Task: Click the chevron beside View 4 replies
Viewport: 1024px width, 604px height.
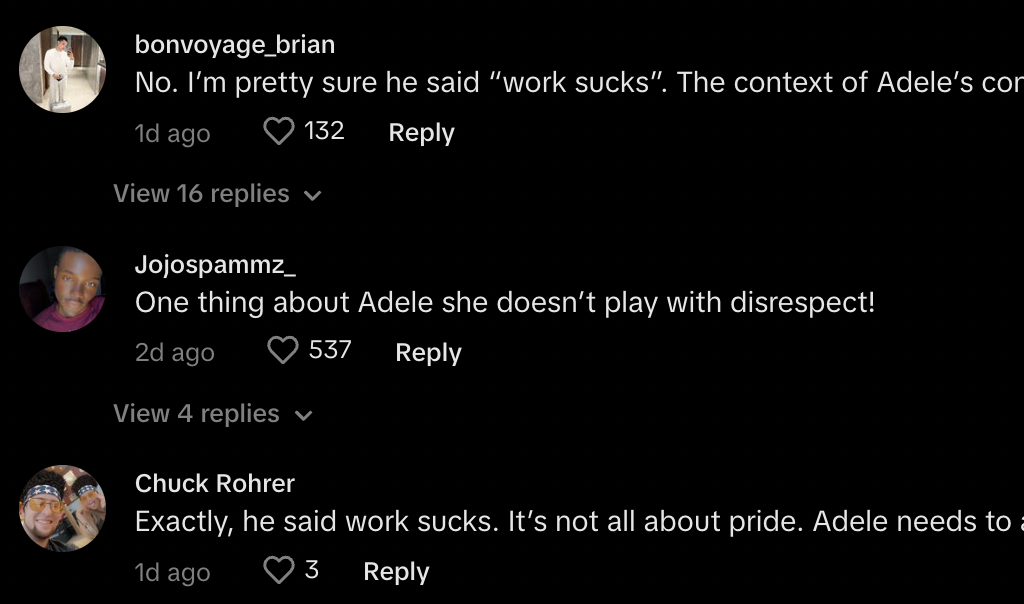Action: (x=304, y=416)
